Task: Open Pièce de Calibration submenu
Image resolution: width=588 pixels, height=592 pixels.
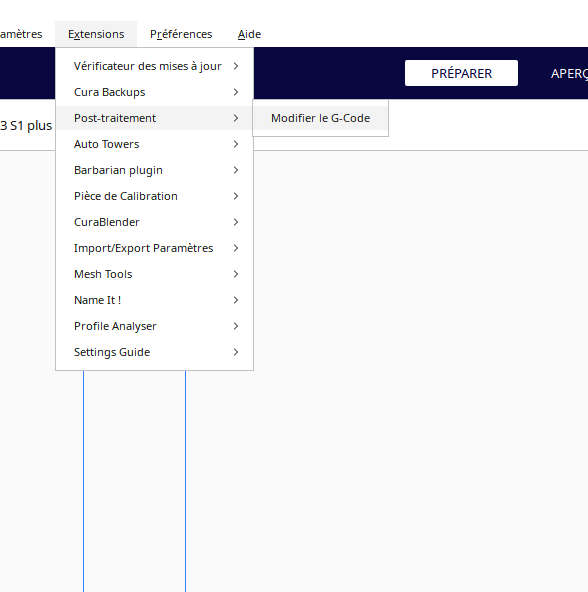Action: pos(154,196)
